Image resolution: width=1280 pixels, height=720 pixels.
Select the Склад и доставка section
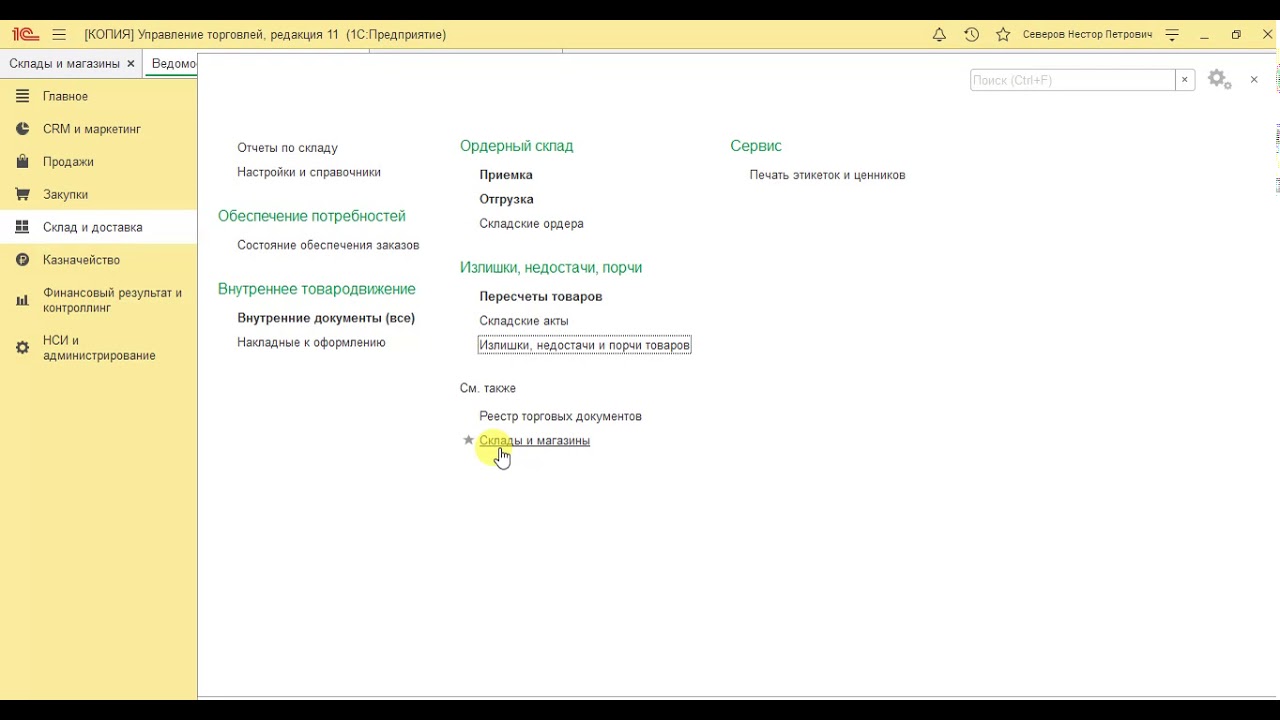(99, 227)
